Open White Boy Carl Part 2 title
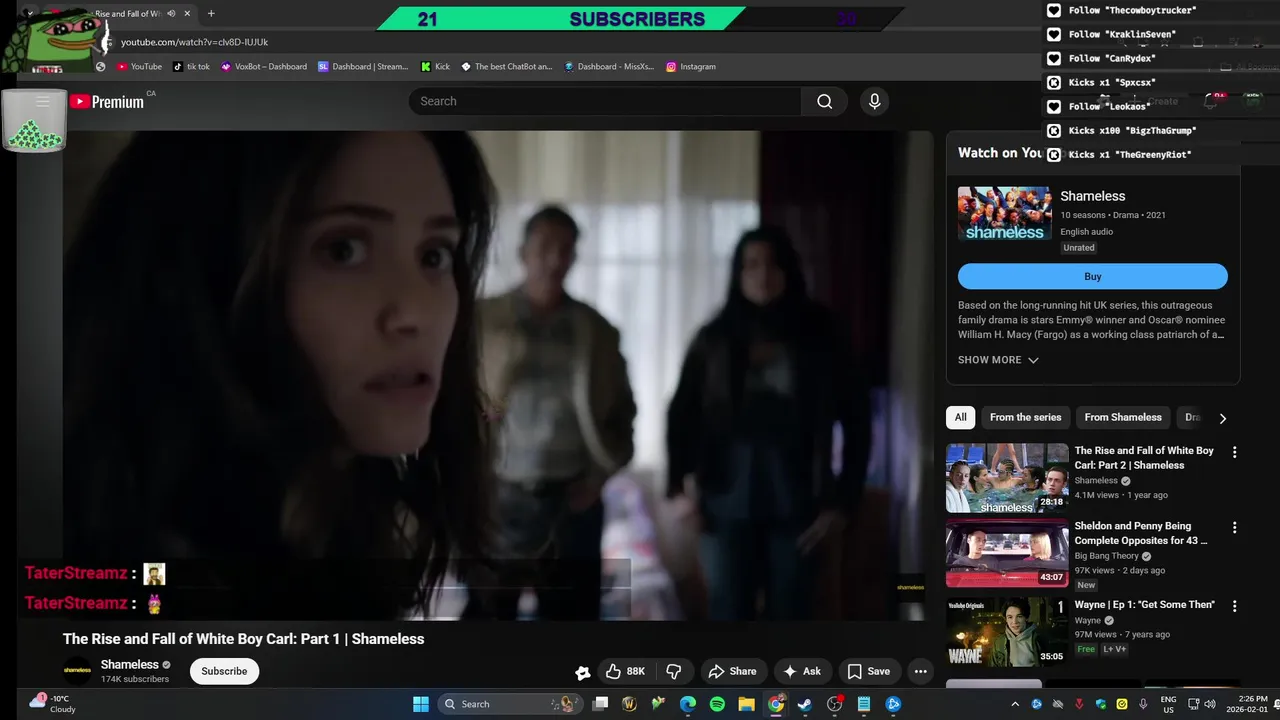 coord(1144,458)
